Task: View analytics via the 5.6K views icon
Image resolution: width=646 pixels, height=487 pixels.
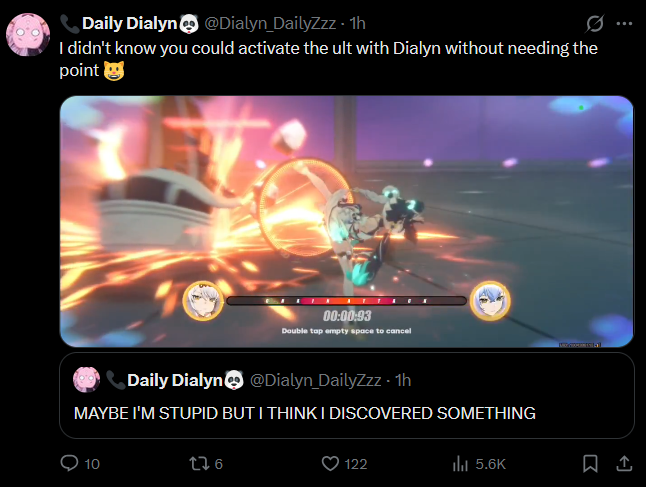Action: pyautogui.click(x=460, y=464)
